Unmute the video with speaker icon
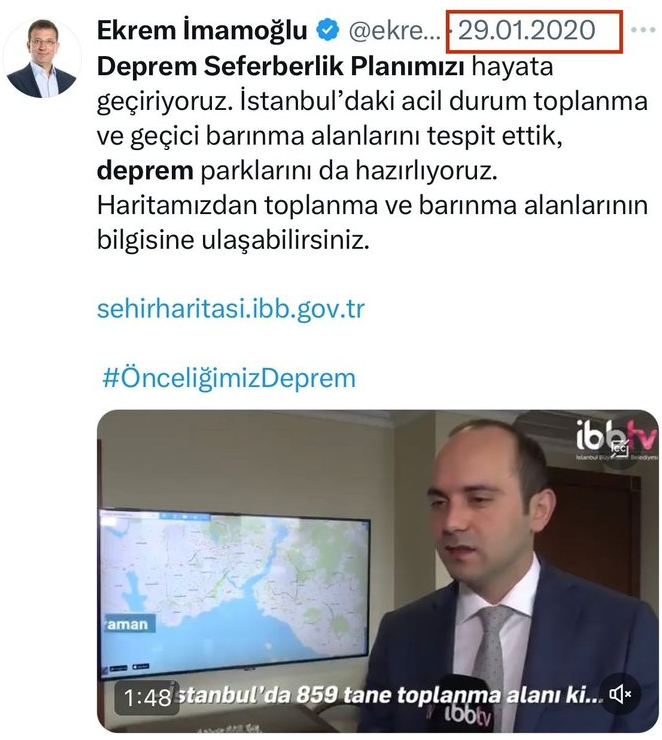The width and height of the screenshot is (662, 740). tap(620, 694)
